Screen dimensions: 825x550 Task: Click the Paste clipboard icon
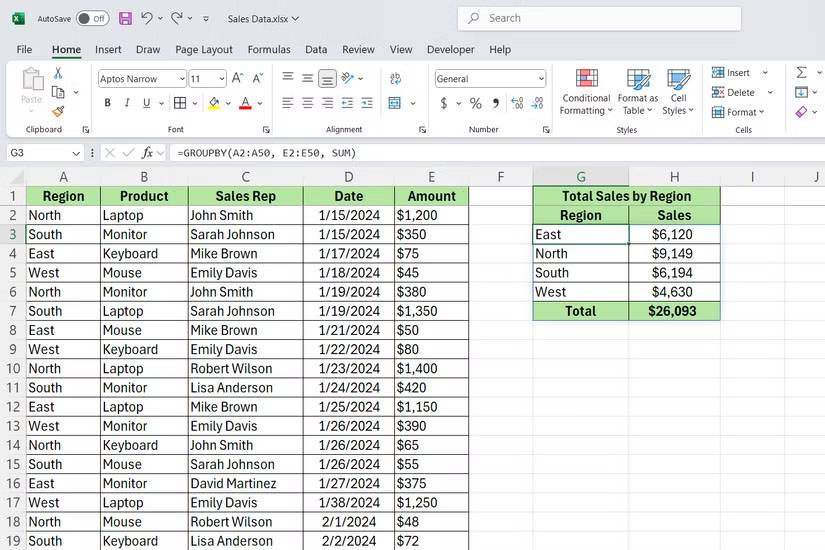(32, 79)
